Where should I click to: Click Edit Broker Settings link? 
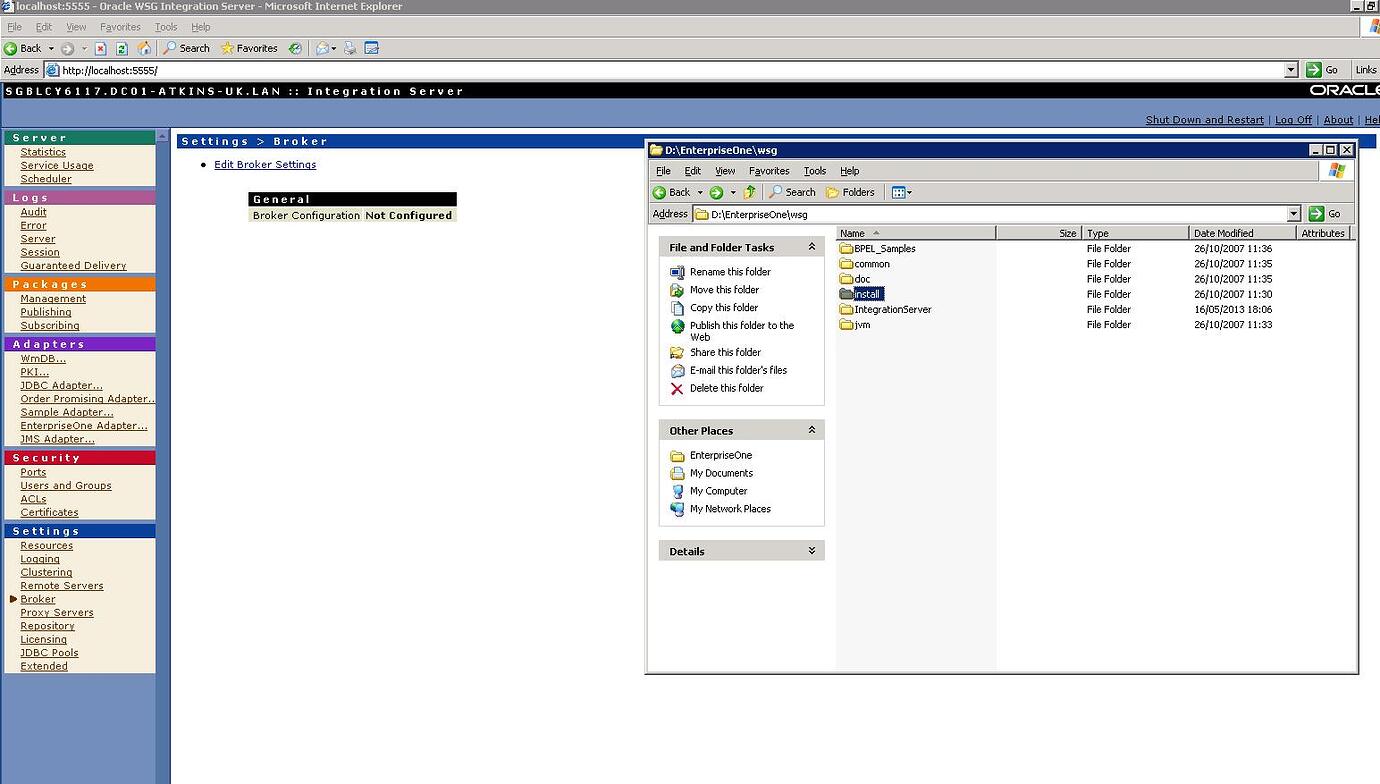(x=265, y=165)
